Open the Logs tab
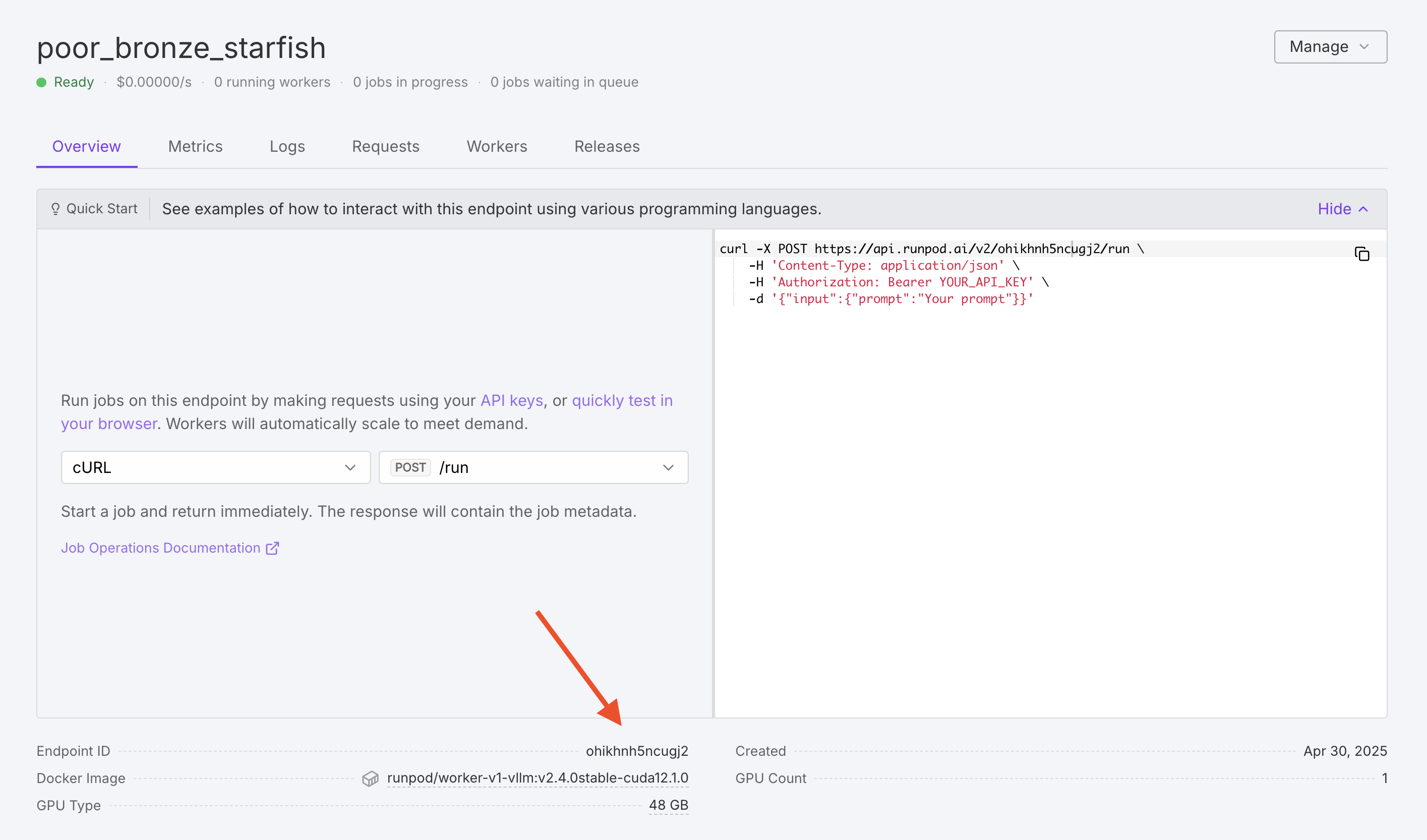The width and height of the screenshot is (1427, 840). [287, 147]
